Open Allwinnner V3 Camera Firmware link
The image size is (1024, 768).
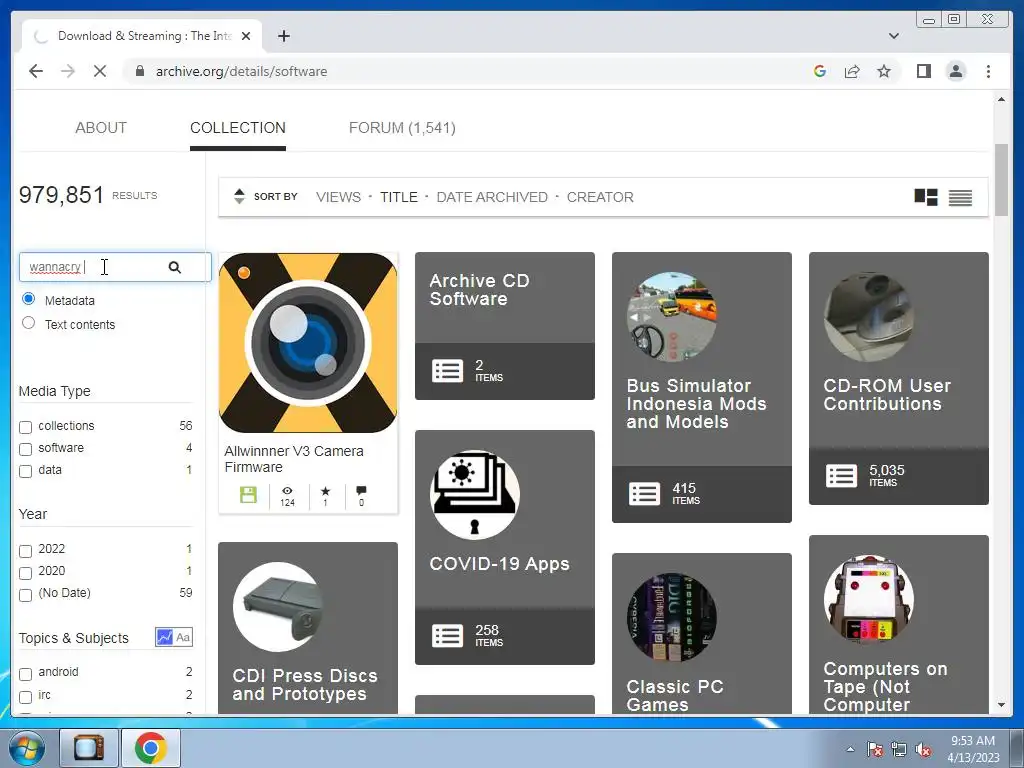pyautogui.click(x=294, y=459)
